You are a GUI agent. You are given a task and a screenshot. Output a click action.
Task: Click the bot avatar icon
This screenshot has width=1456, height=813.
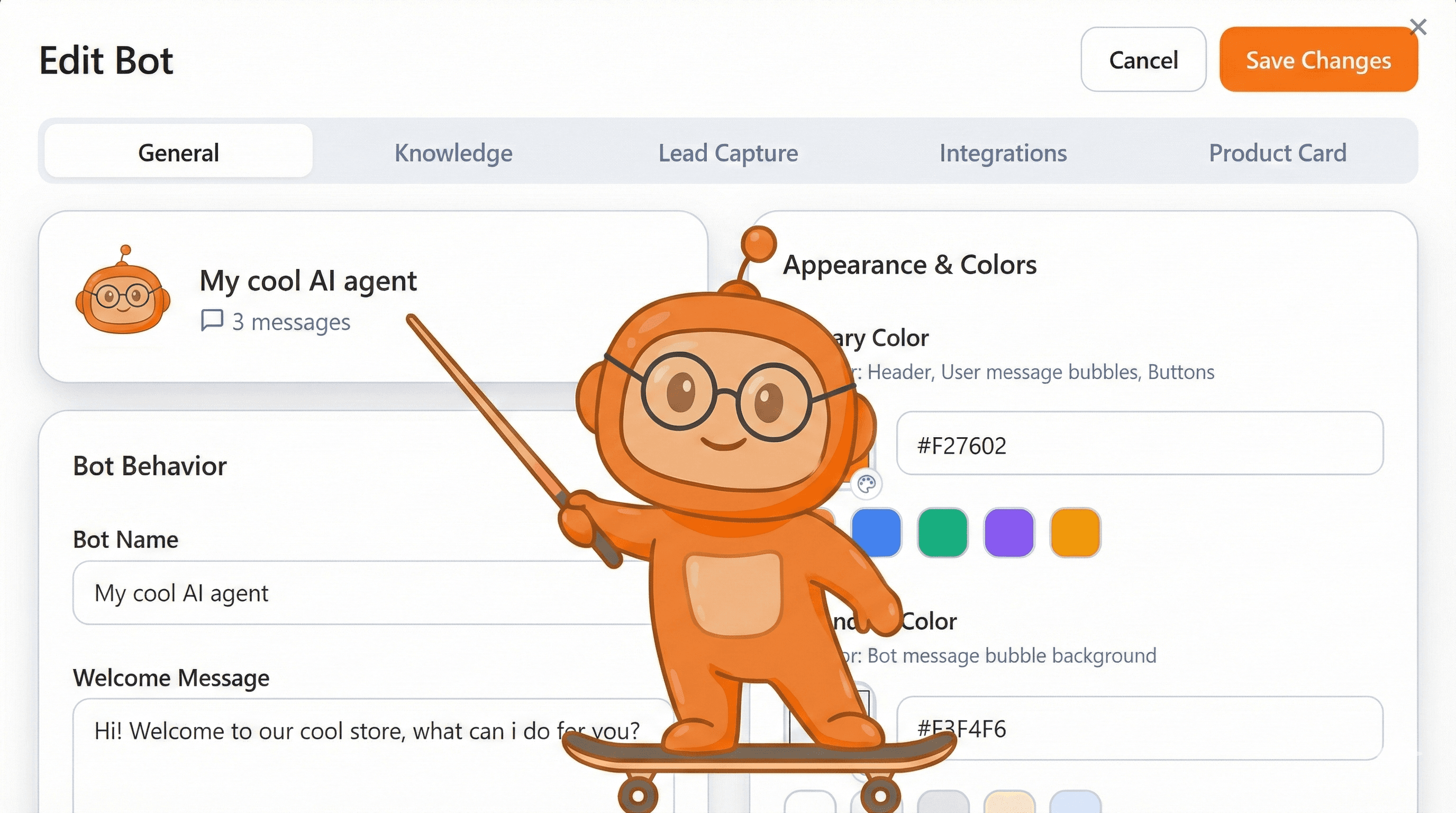click(123, 299)
